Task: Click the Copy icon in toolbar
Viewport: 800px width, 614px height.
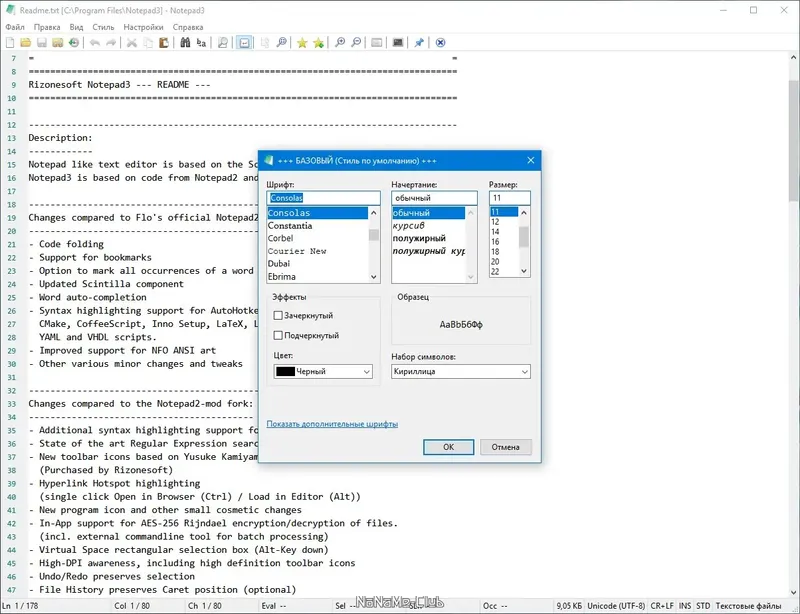Action: (x=148, y=43)
